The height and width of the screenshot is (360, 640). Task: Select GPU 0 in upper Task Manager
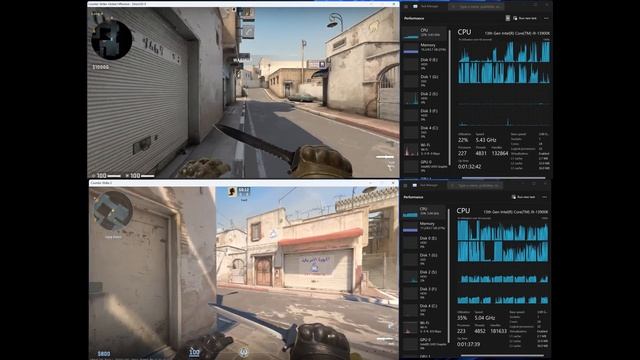click(x=424, y=166)
